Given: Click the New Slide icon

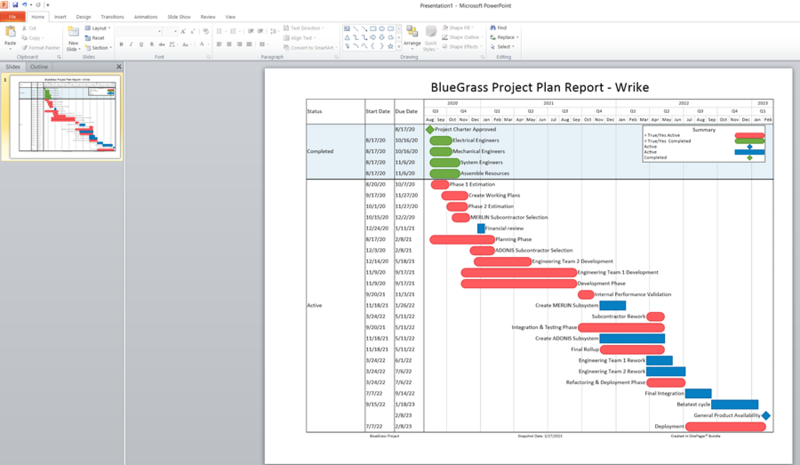Looking at the screenshot, I should pyautogui.click(x=73, y=33).
